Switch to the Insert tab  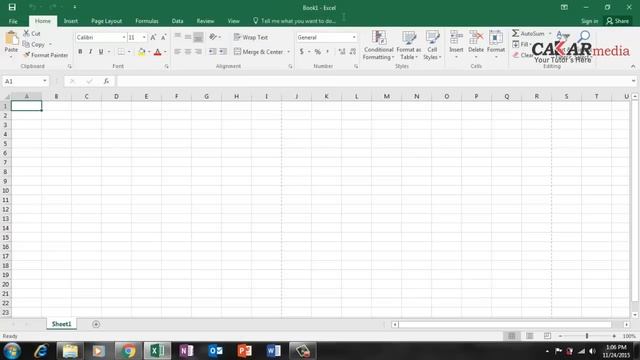tap(71, 21)
